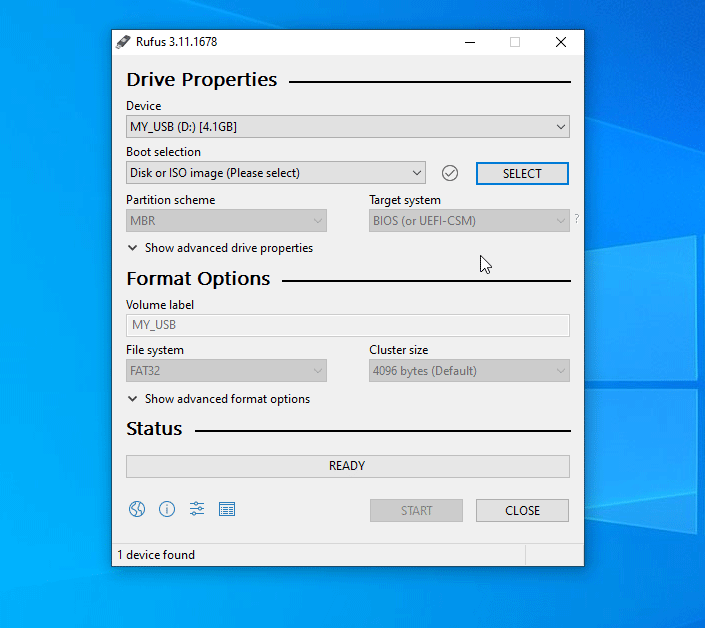Click the 'Boot selection' label

point(163,152)
